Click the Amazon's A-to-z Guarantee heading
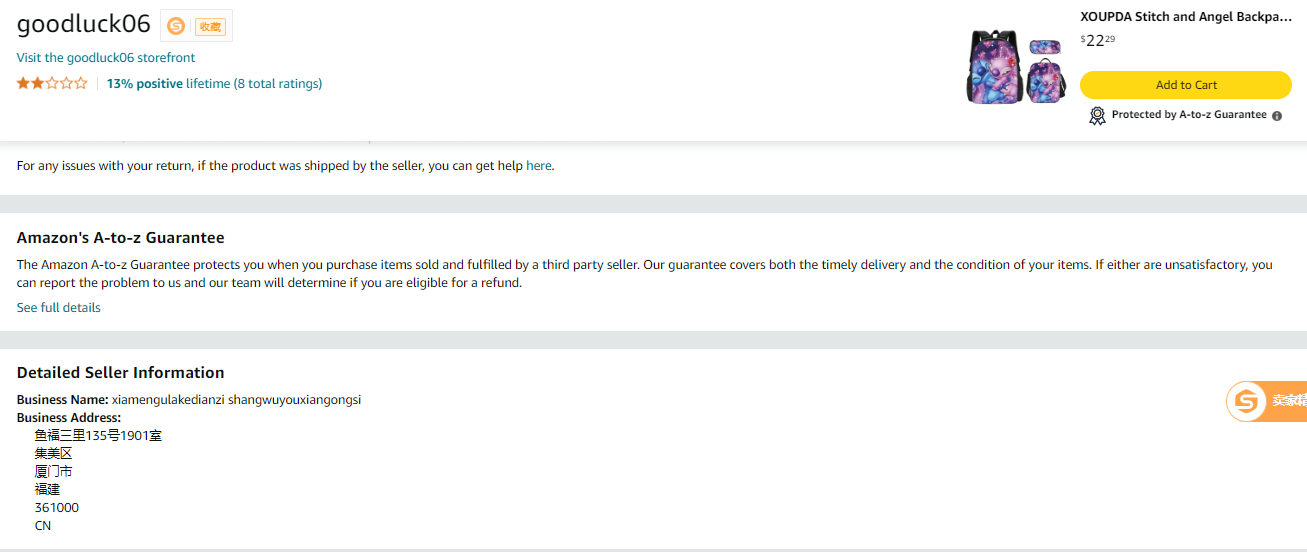Viewport: 1307px width, 552px height. [x=120, y=238]
